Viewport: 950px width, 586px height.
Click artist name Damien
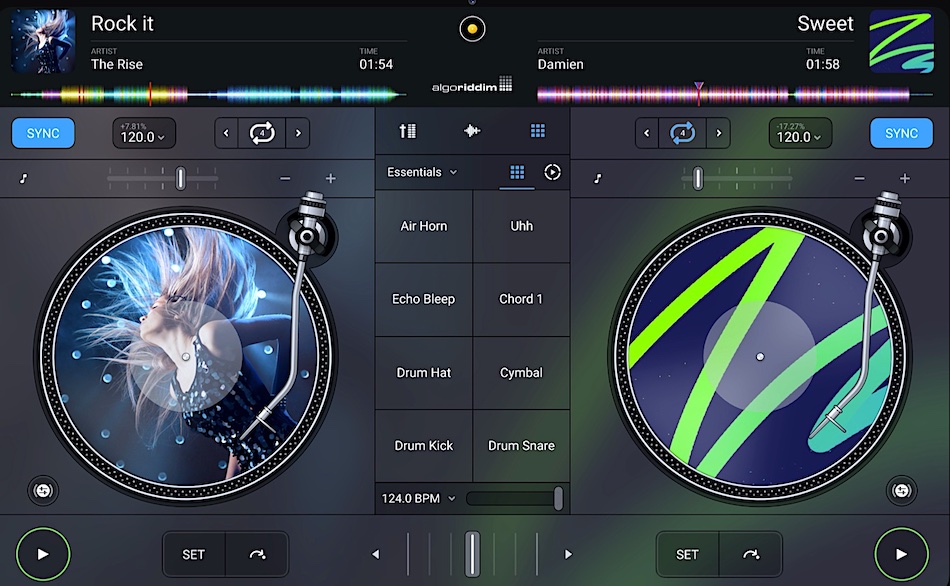[x=560, y=64]
